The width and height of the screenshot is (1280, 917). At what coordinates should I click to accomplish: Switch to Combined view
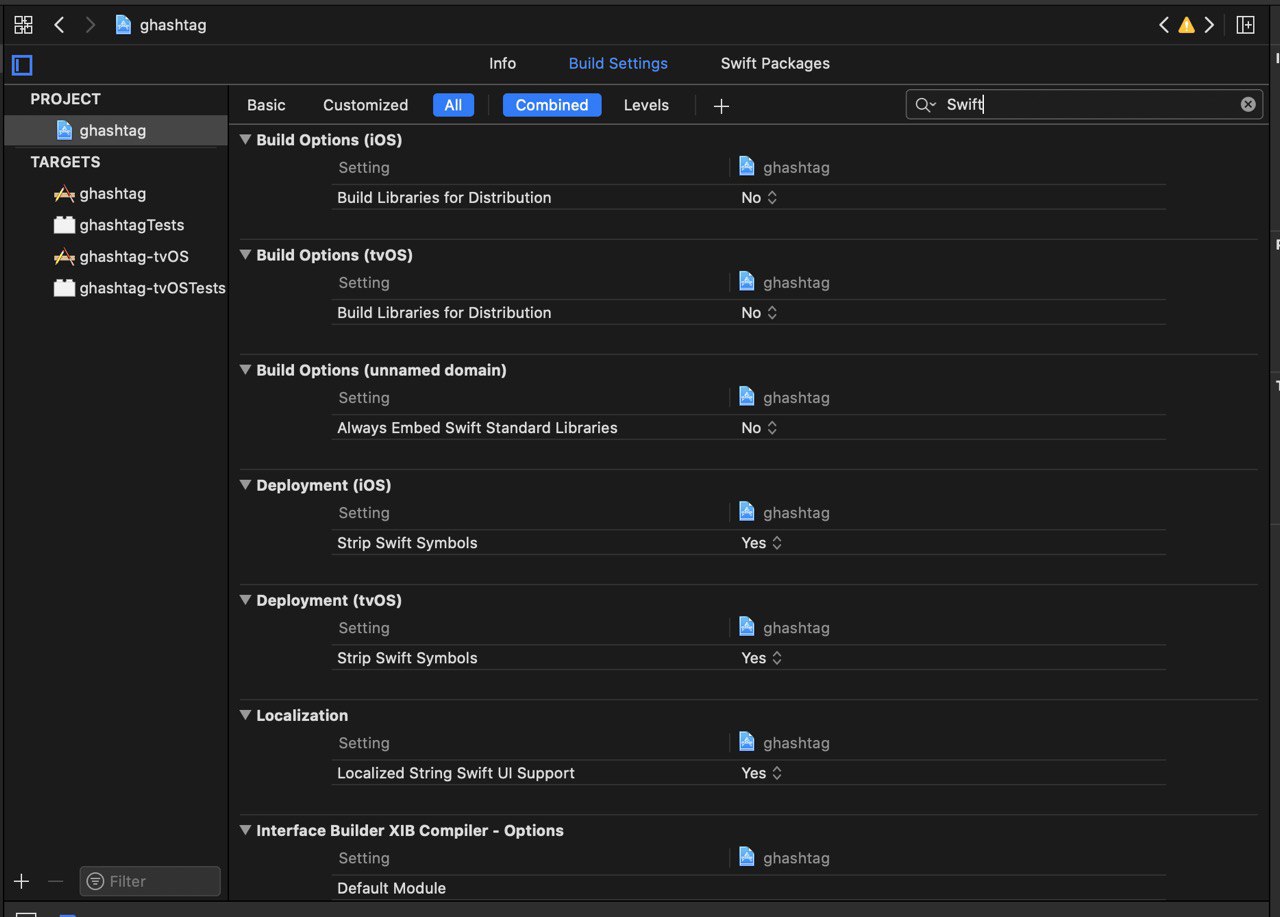click(552, 105)
